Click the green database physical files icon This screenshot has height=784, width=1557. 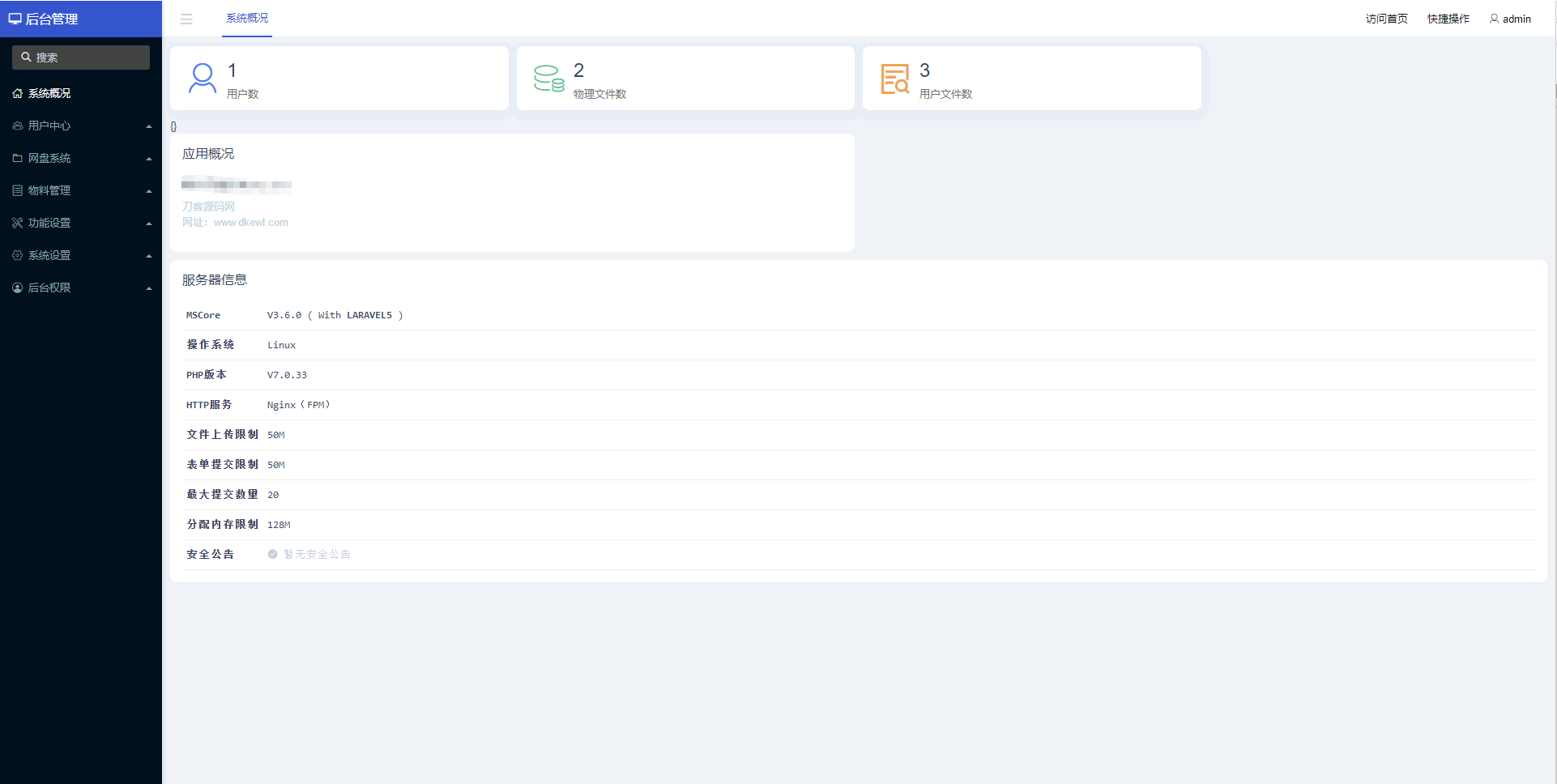[548, 79]
